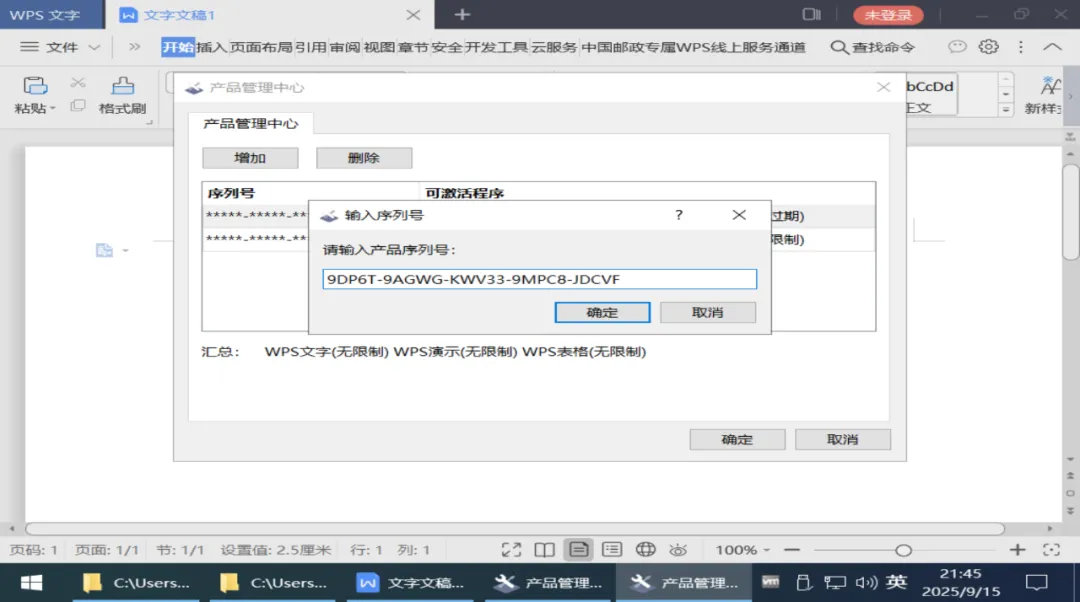Open the 开发工具 ribbon tab
1080x602 pixels.
(497, 47)
